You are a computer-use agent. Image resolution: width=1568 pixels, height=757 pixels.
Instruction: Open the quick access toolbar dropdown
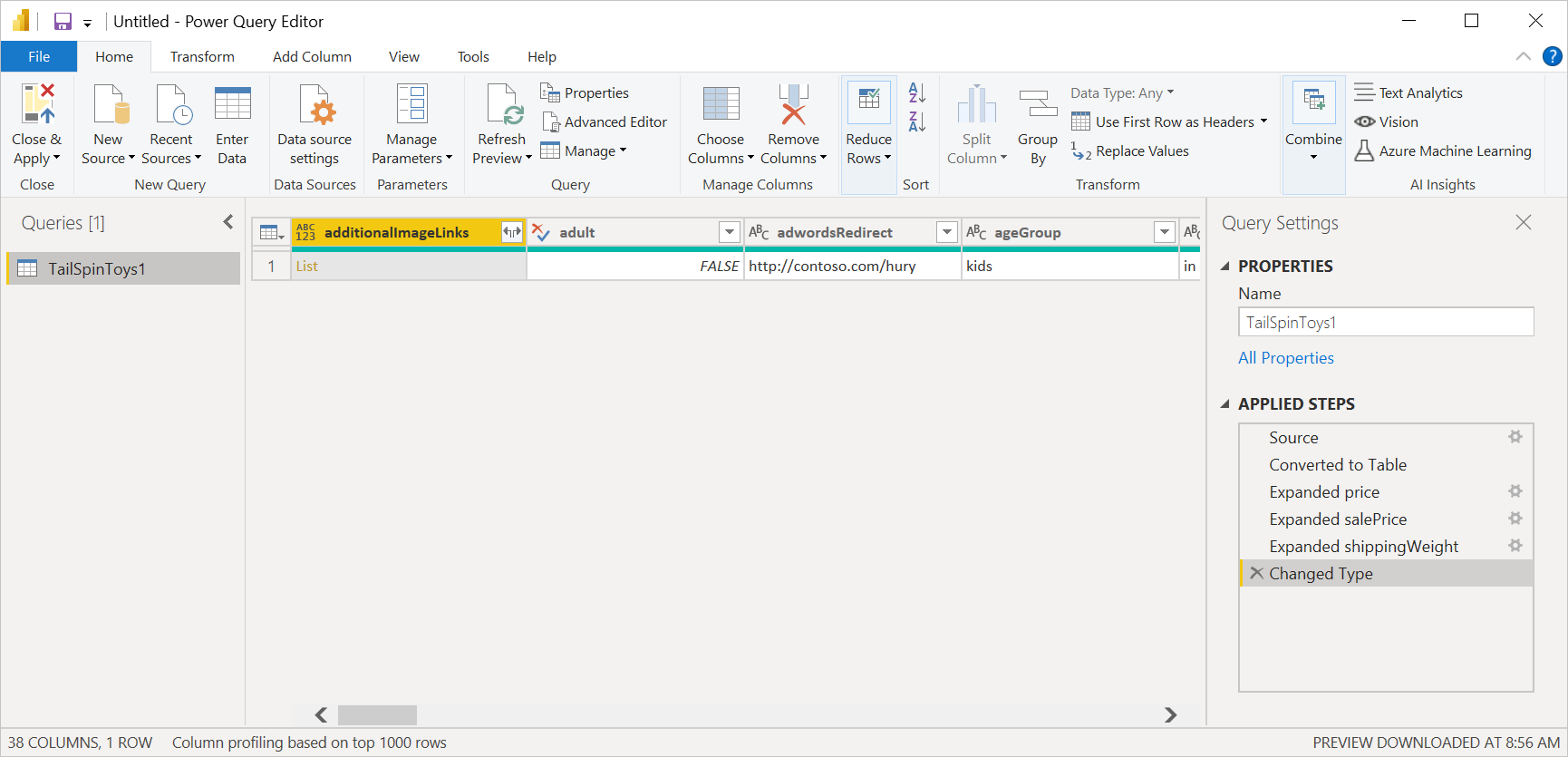[x=88, y=24]
